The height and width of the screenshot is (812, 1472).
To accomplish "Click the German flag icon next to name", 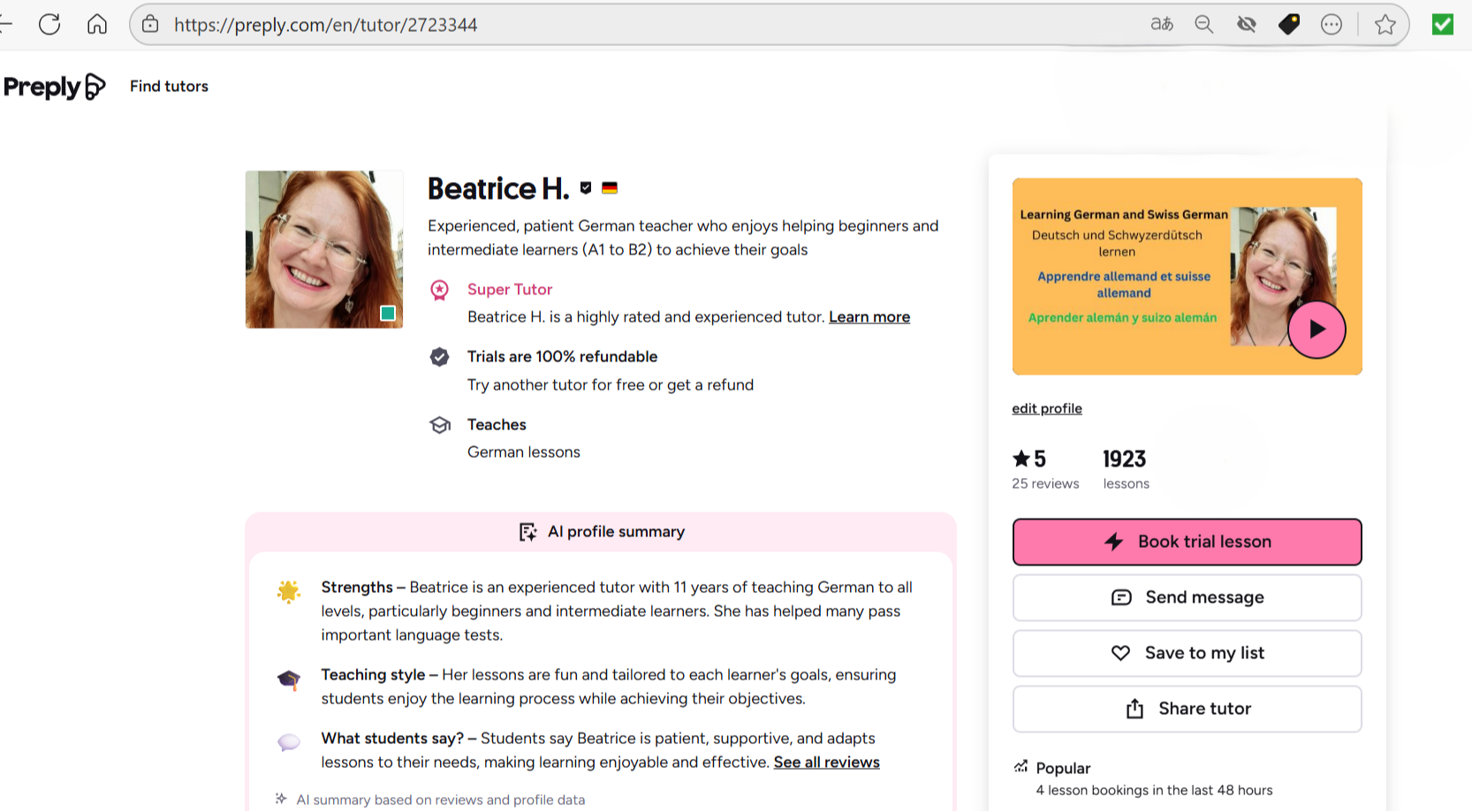I will (610, 187).
